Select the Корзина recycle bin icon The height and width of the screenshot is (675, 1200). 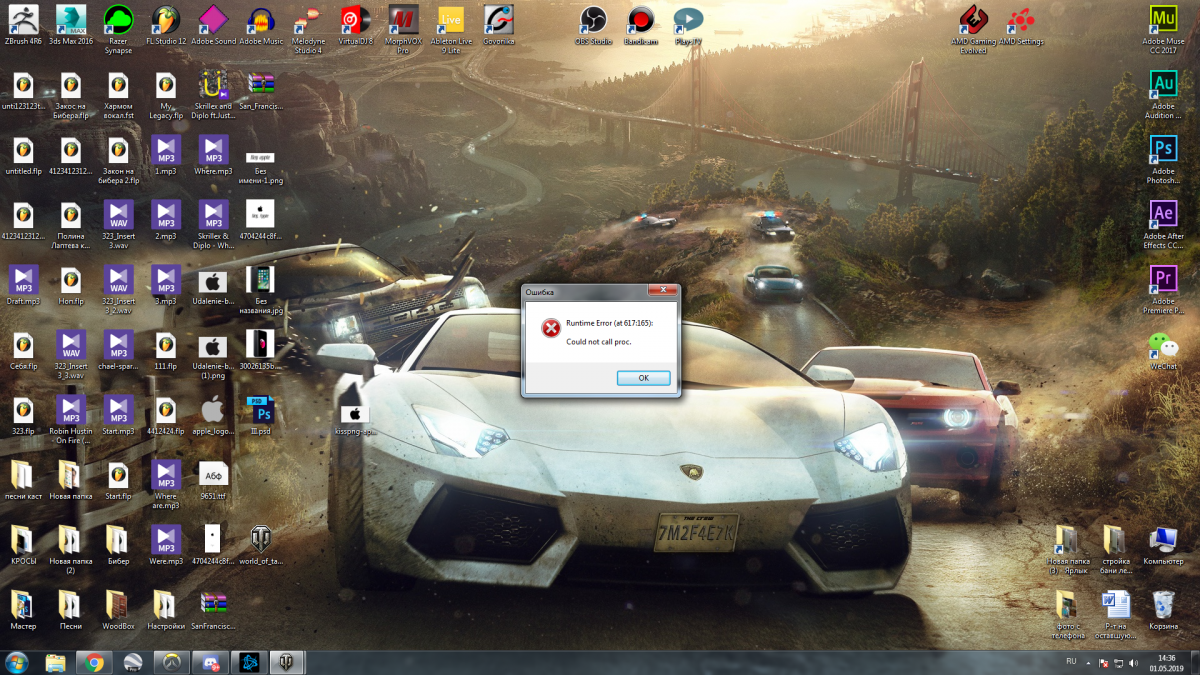point(1163,605)
